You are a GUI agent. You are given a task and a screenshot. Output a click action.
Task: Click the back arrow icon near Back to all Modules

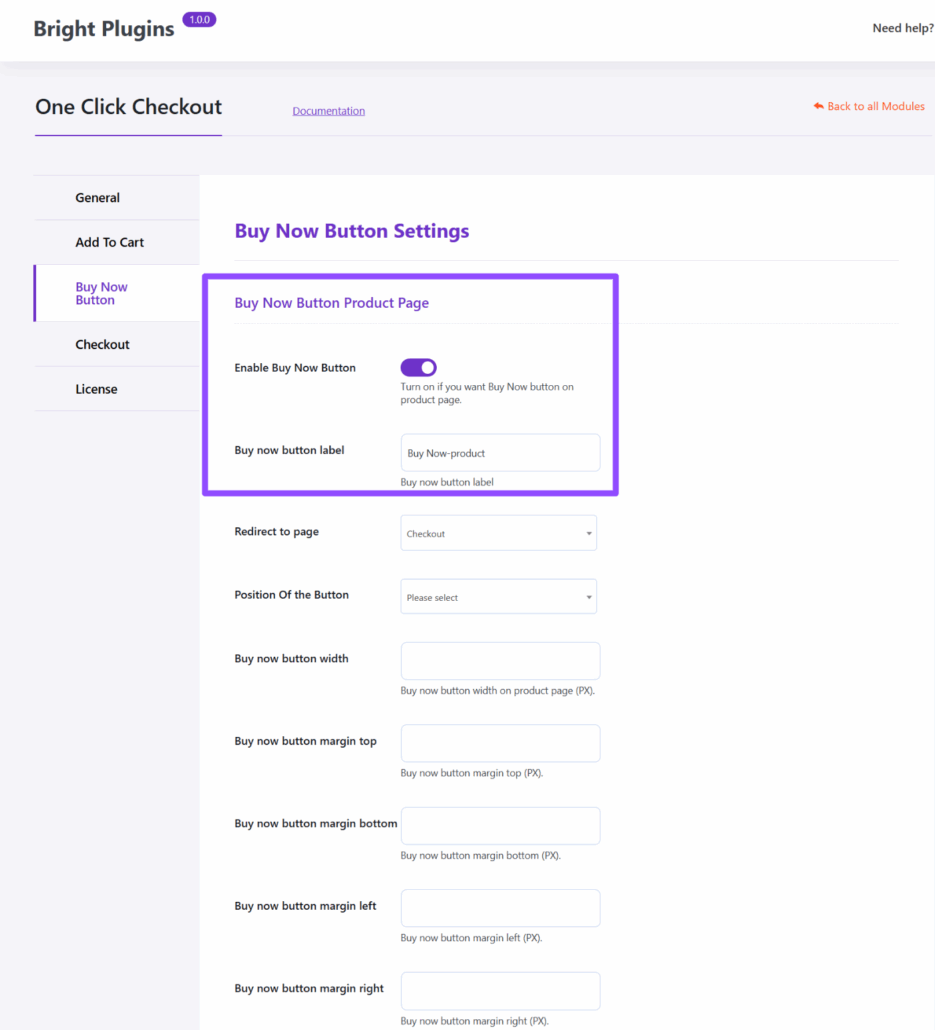pos(818,106)
